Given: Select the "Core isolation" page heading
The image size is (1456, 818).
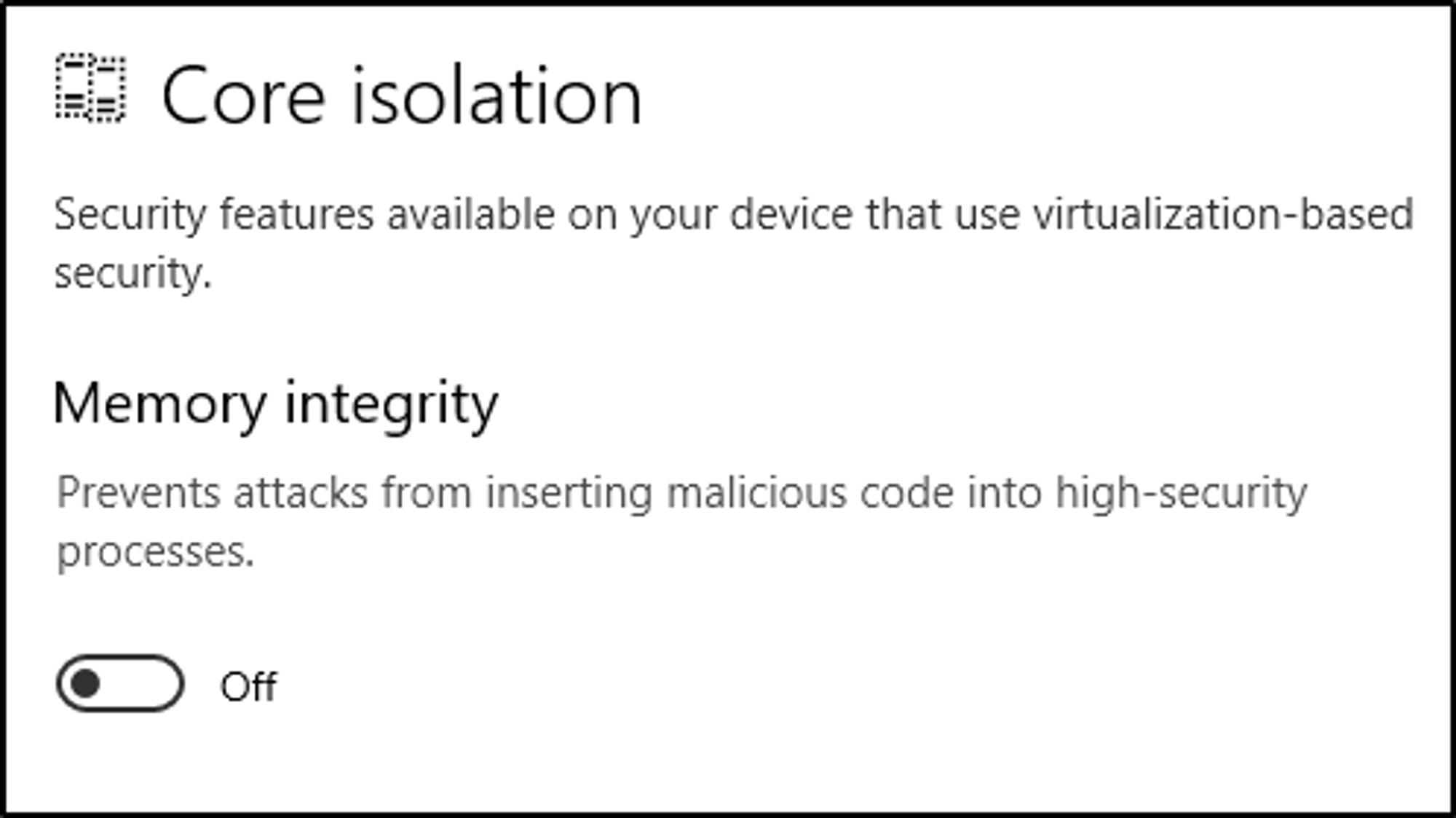Looking at the screenshot, I should (x=401, y=96).
